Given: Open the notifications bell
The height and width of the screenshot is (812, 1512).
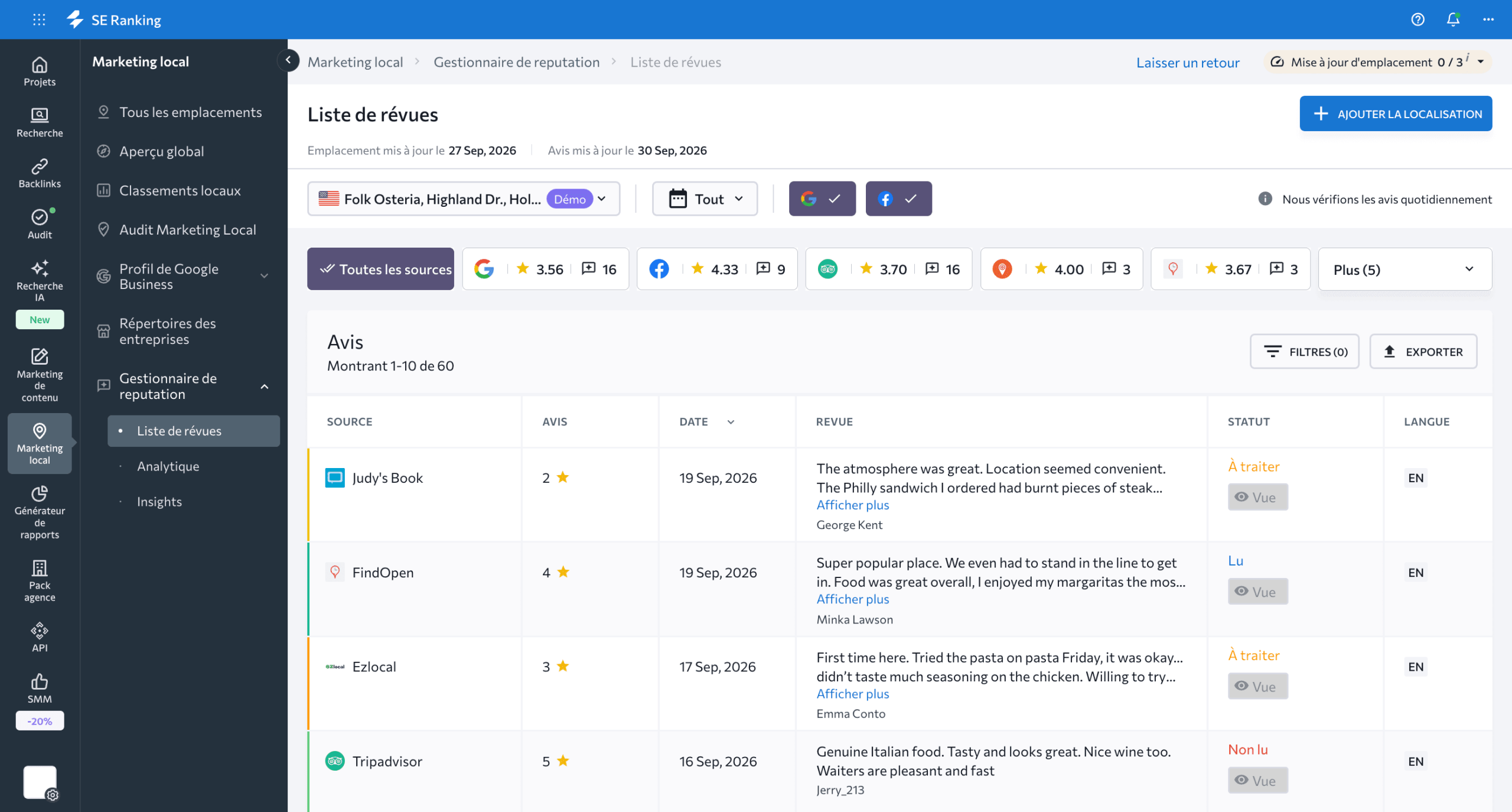Looking at the screenshot, I should [x=1453, y=20].
